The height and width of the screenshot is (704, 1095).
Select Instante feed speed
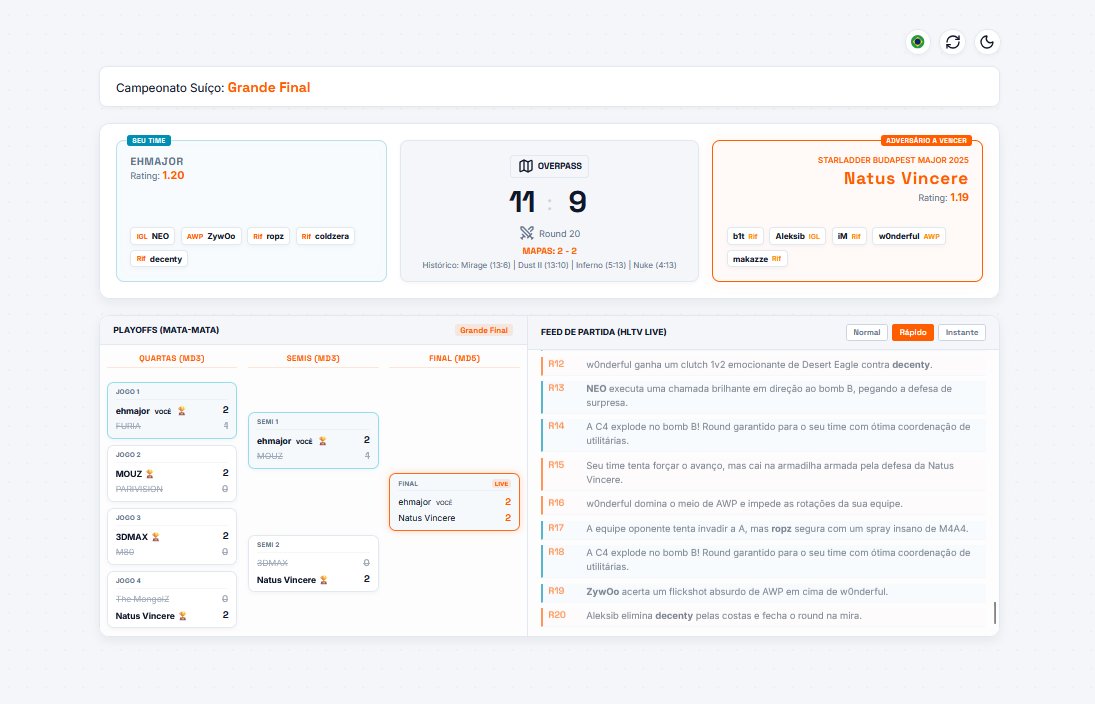pos(962,332)
